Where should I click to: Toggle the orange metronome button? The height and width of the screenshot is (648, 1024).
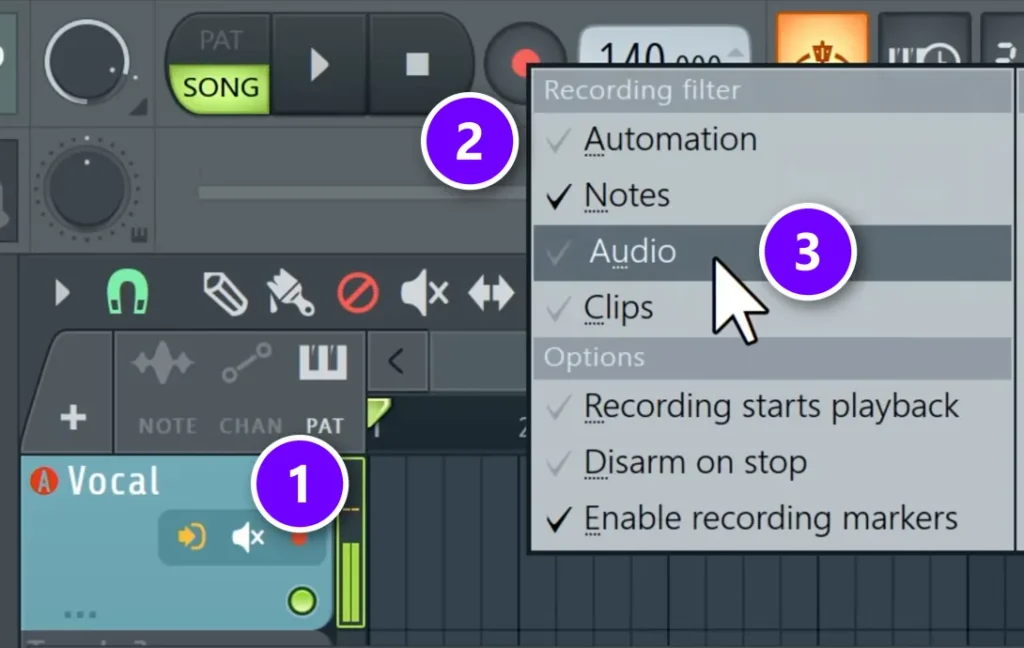822,40
